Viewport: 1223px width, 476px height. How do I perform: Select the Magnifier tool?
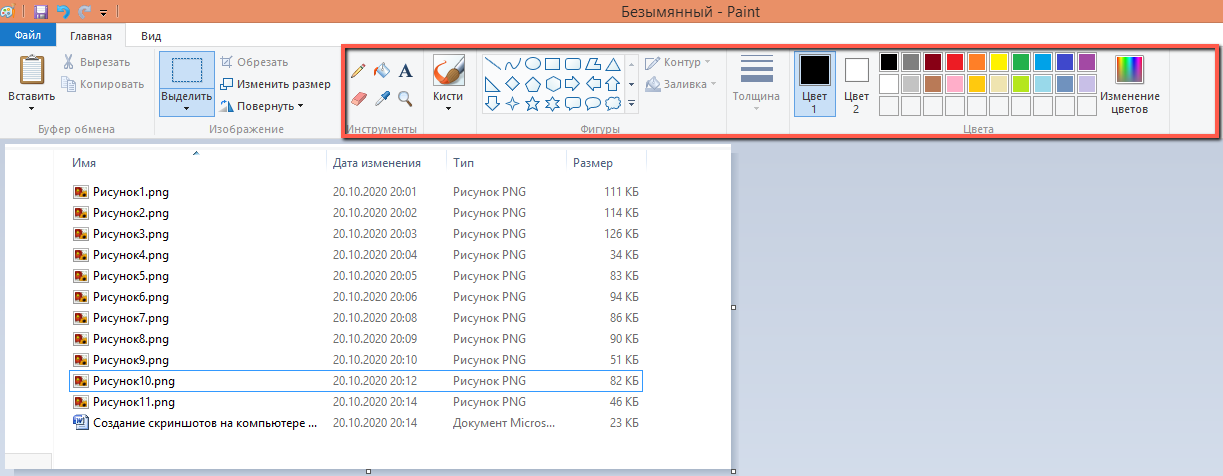[x=405, y=98]
